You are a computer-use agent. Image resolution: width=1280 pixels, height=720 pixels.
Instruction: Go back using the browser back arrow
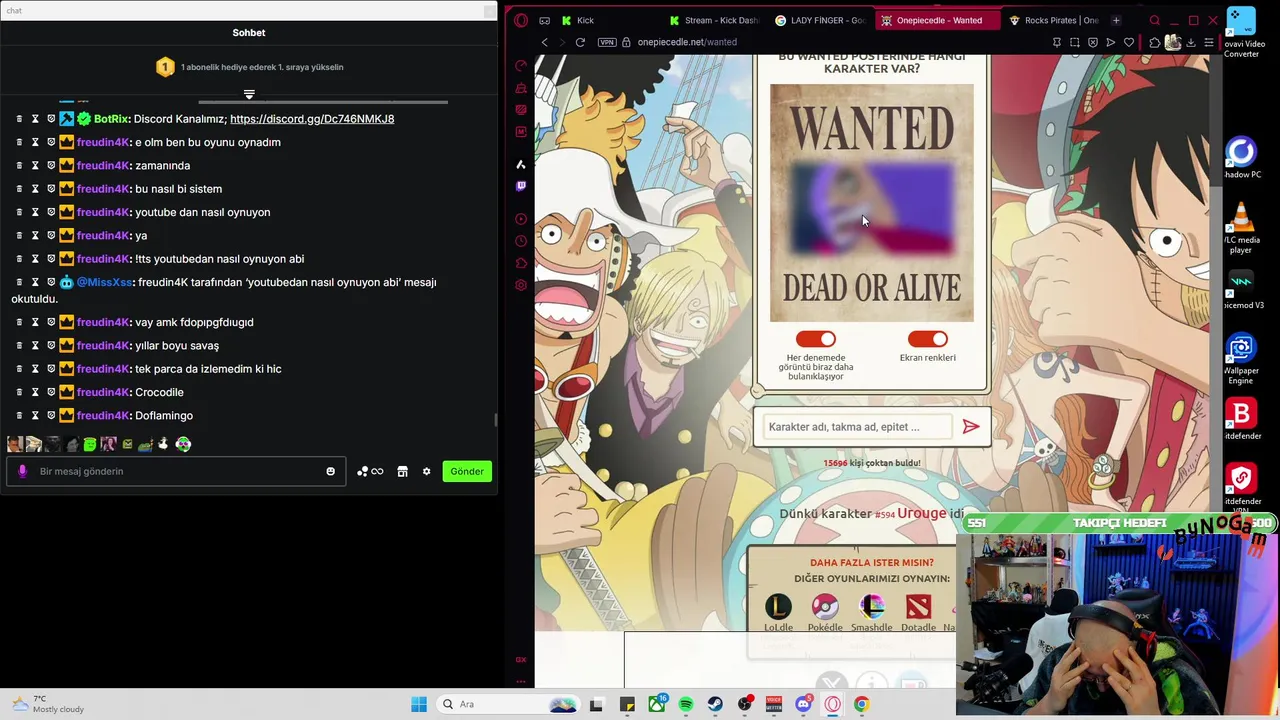544,42
